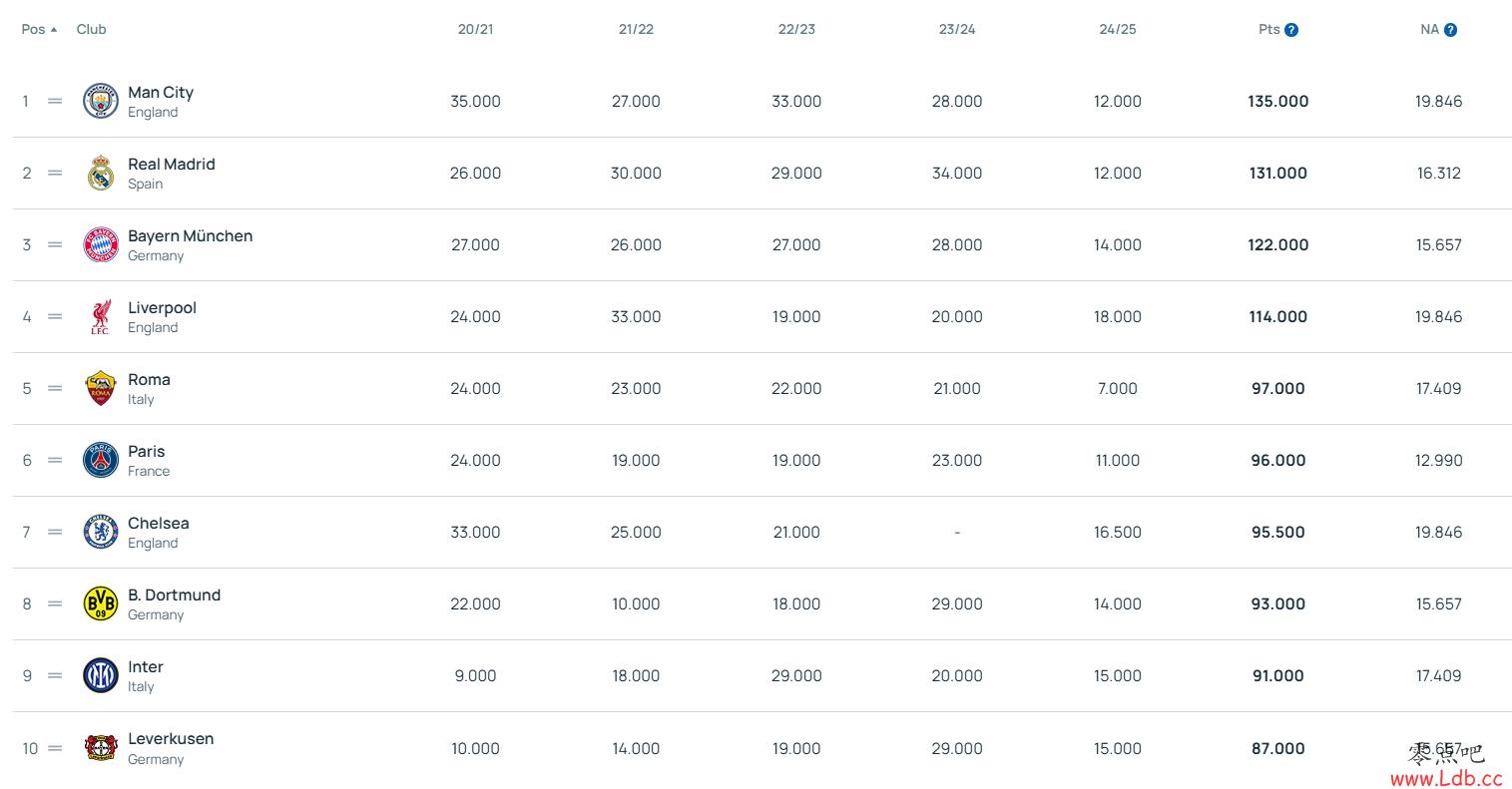This screenshot has width=1512, height=789.
Task: Click the Man City club crest
Action: (101, 102)
